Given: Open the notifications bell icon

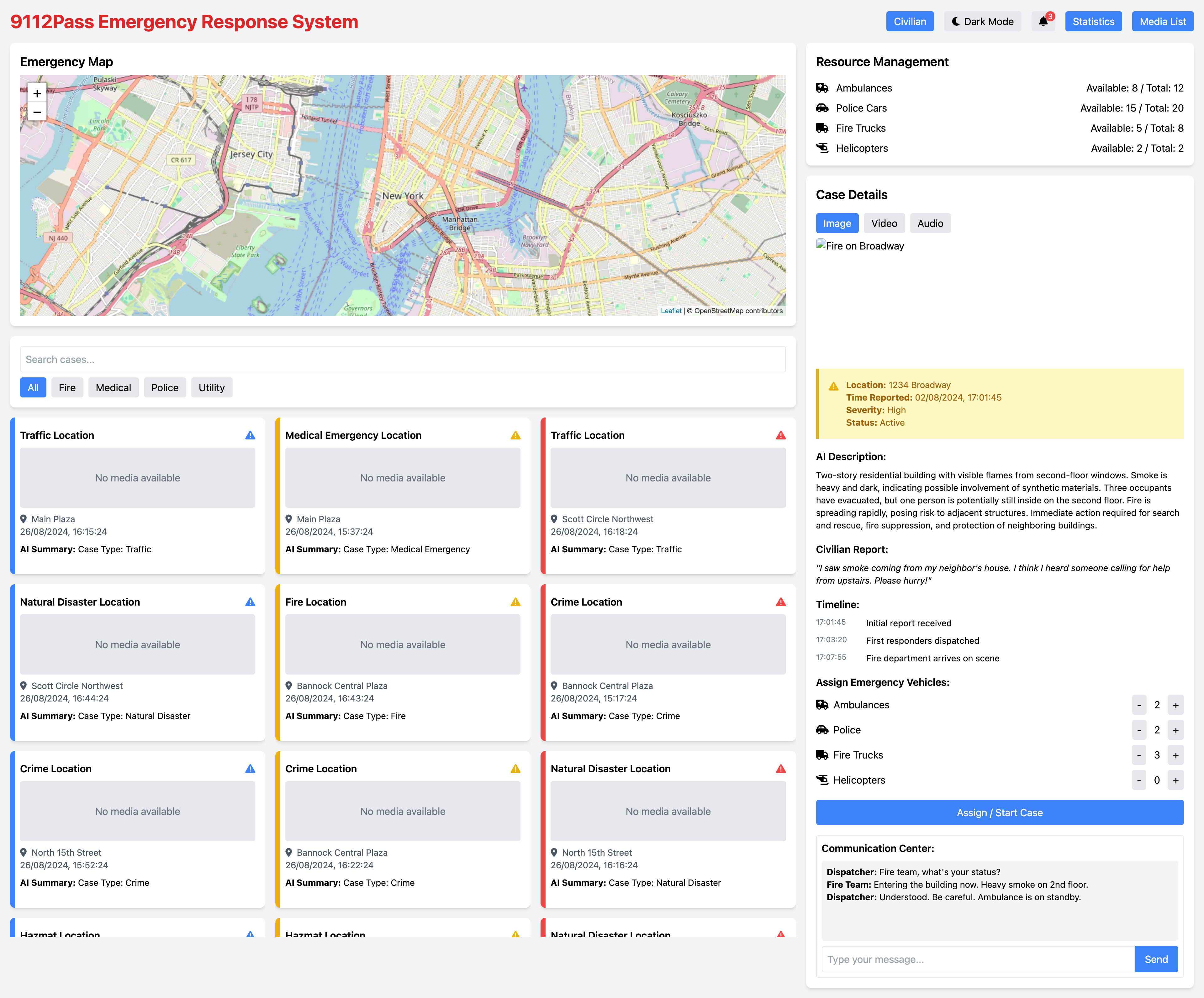Looking at the screenshot, I should 1043,22.
